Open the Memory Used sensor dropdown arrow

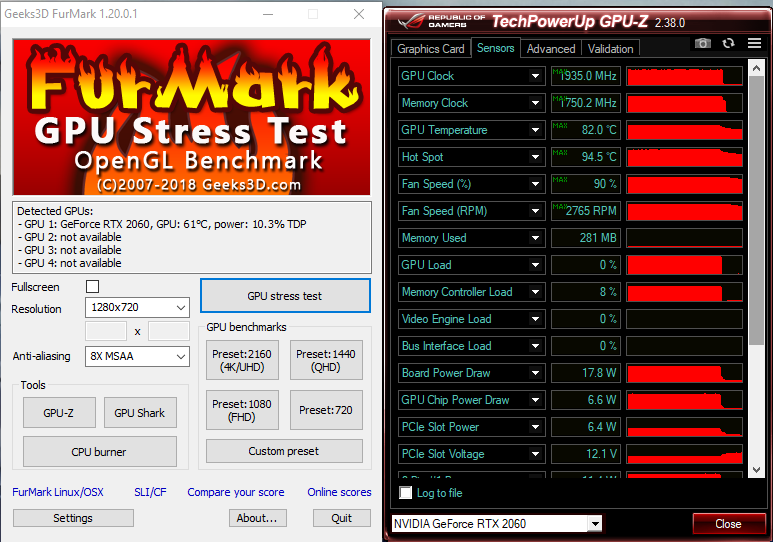tap(535, 238)
